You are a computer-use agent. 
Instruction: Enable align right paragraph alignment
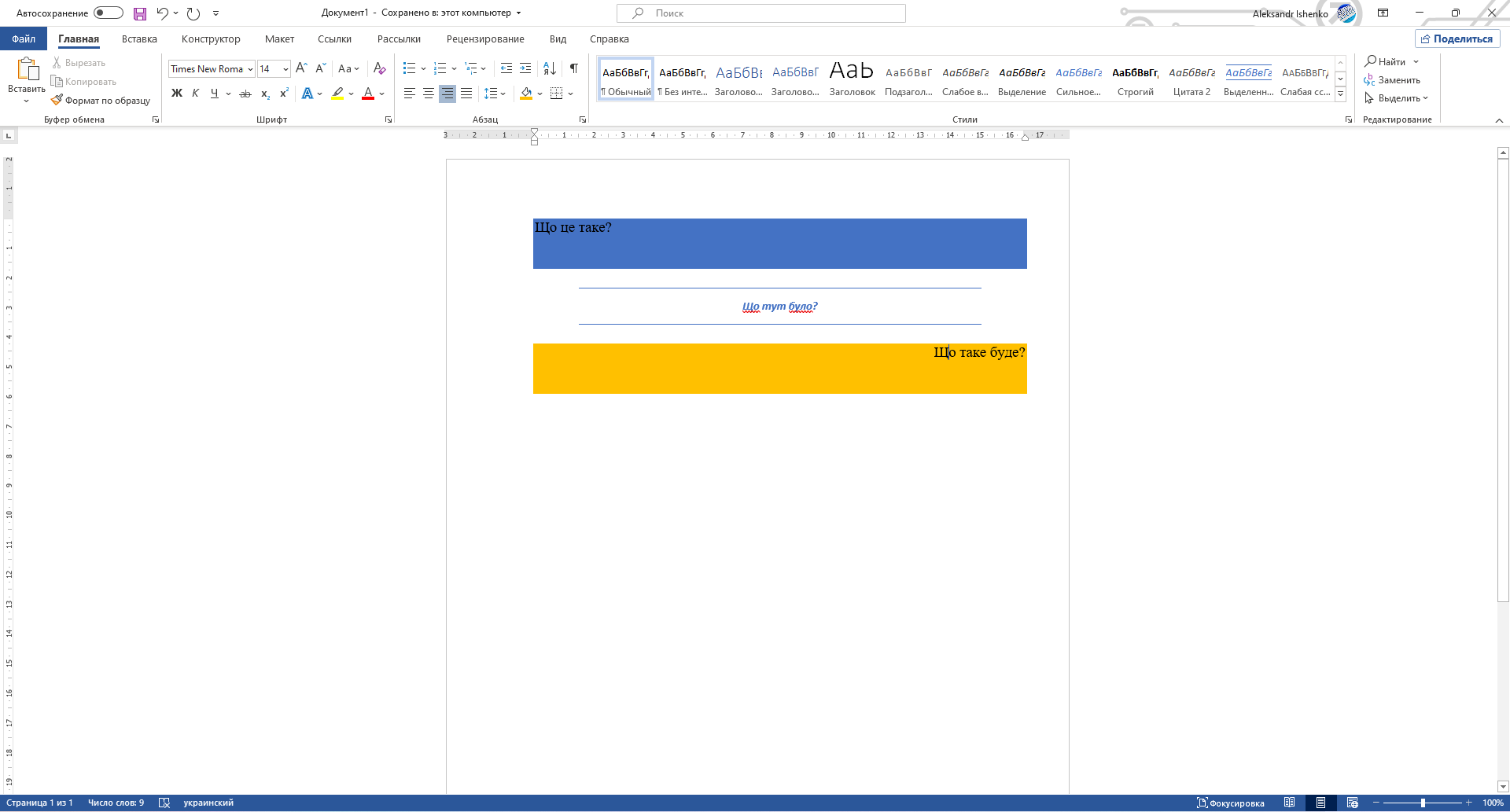point(447,94)
